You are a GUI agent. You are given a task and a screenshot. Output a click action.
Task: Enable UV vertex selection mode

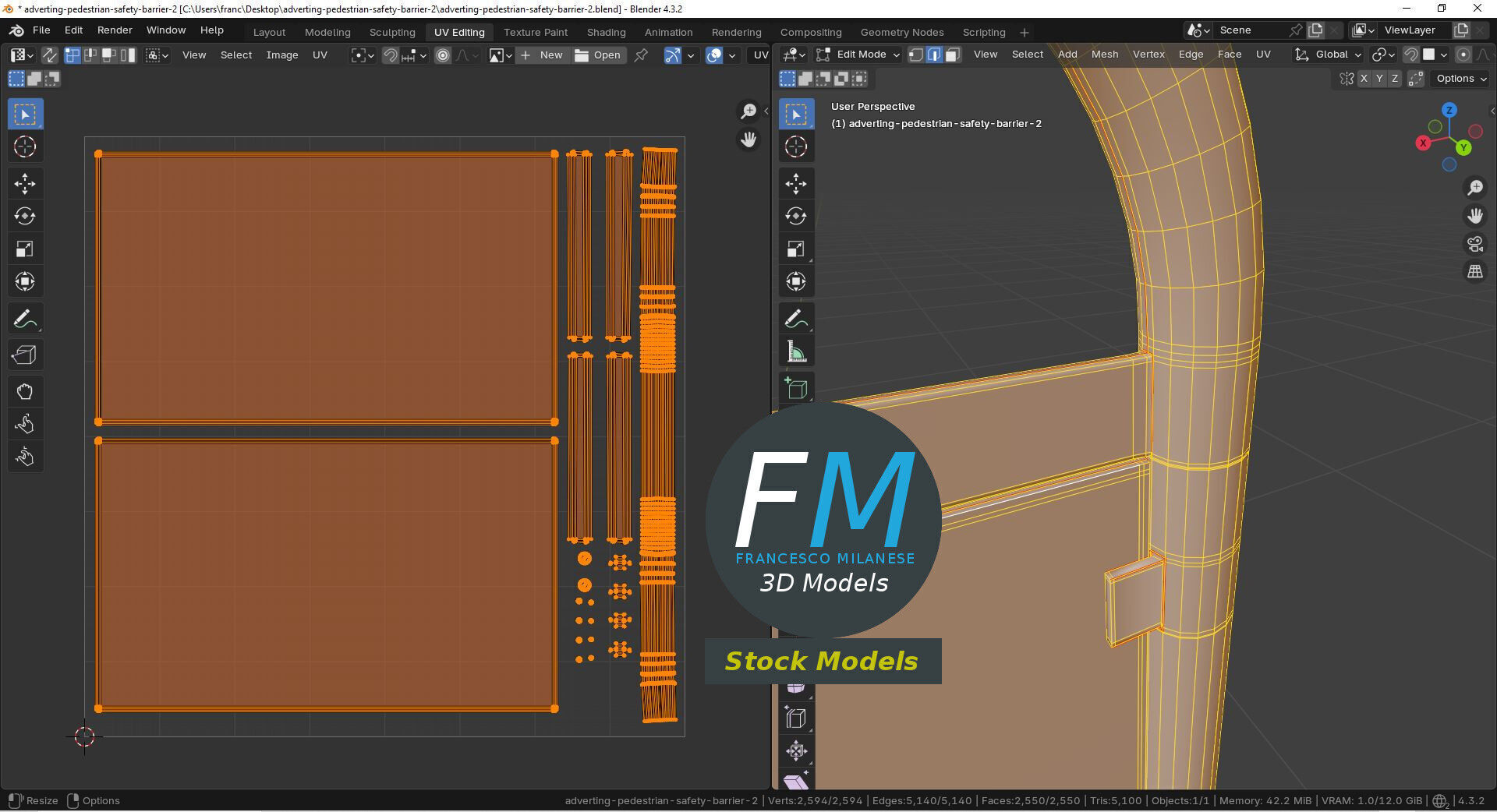73,55
